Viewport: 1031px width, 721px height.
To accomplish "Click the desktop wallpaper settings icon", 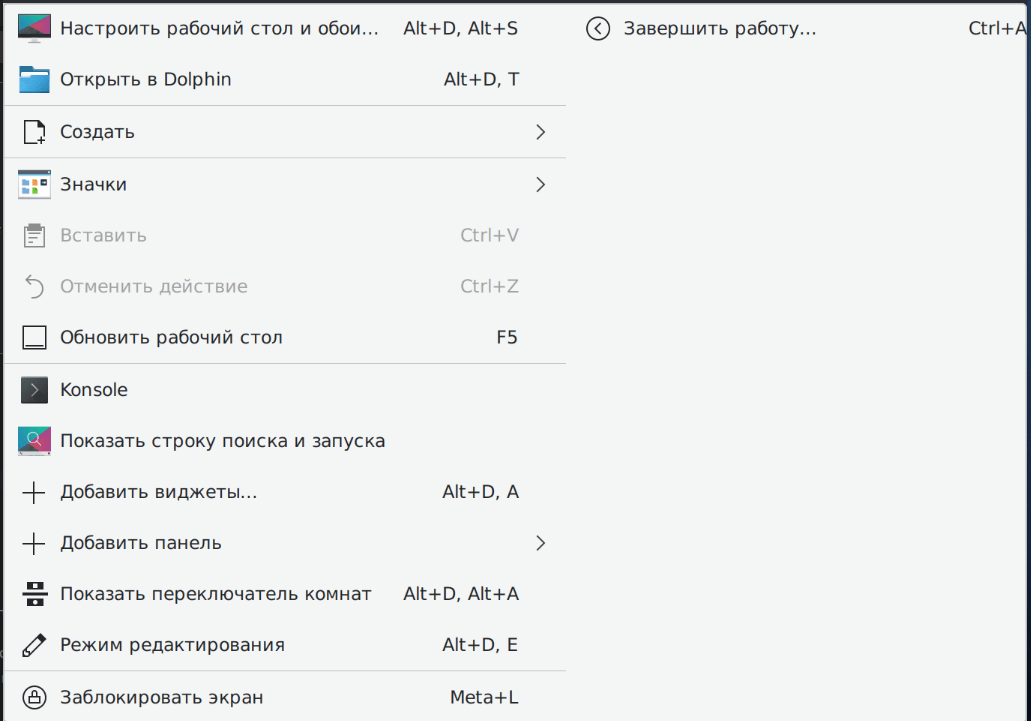I will 34,28.
